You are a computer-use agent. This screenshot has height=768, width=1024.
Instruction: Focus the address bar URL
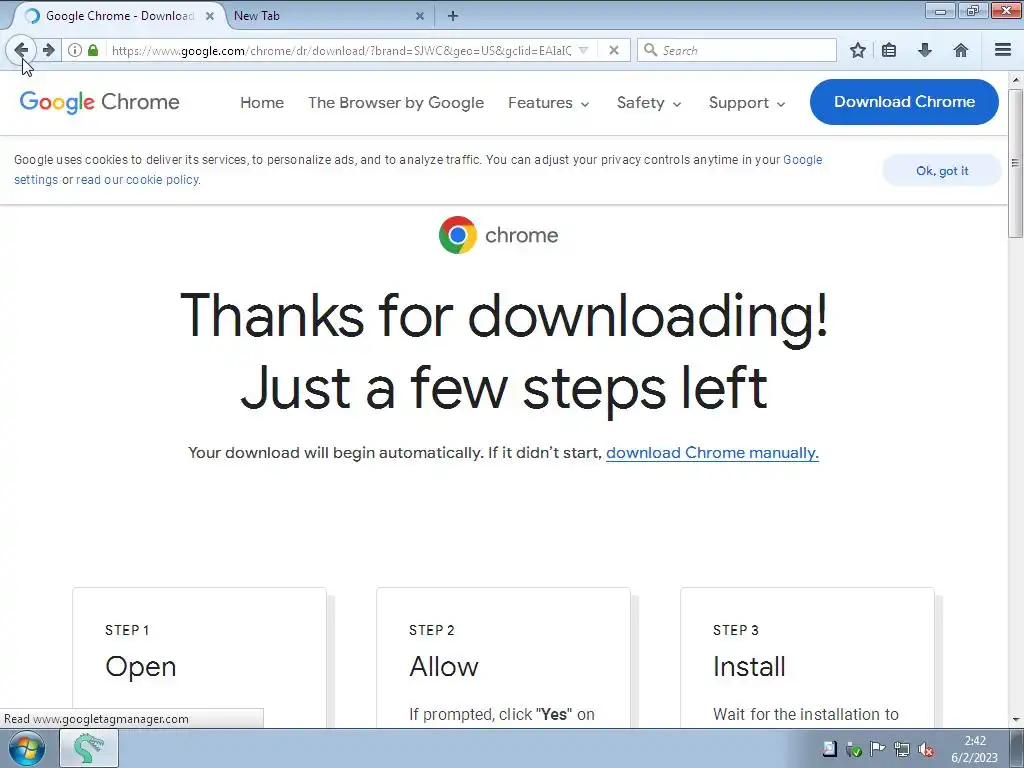(x=342, y=50)
